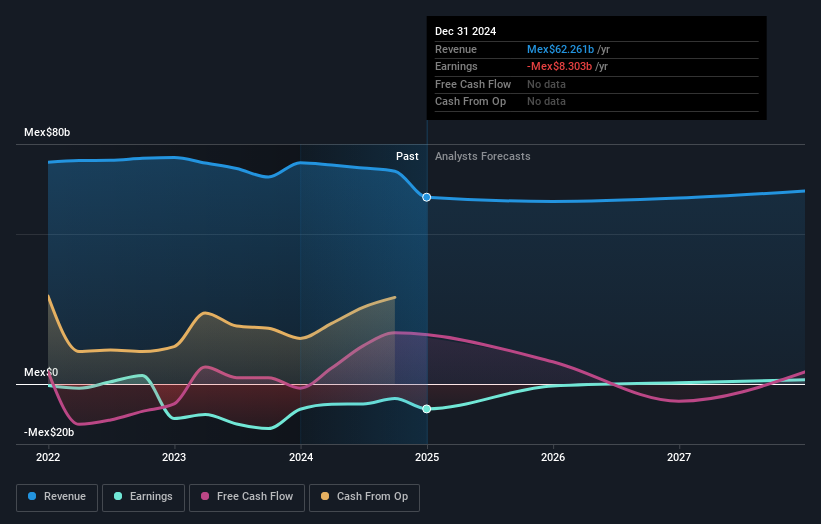
Task: Click the 2026 x-axis label
Action: (x=553, y=458)
